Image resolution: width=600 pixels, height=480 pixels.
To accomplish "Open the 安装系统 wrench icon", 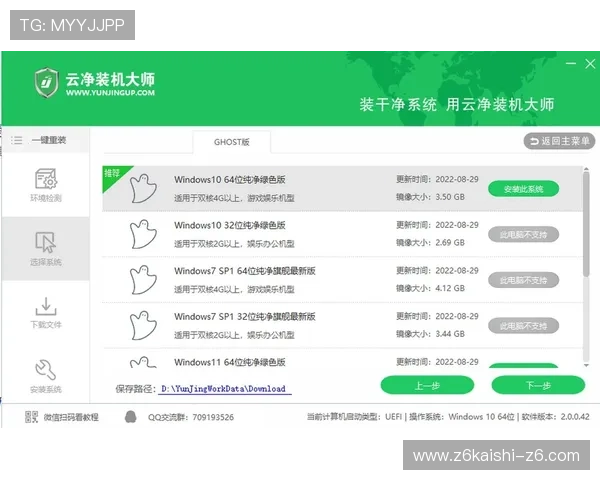I will point(46,369).
